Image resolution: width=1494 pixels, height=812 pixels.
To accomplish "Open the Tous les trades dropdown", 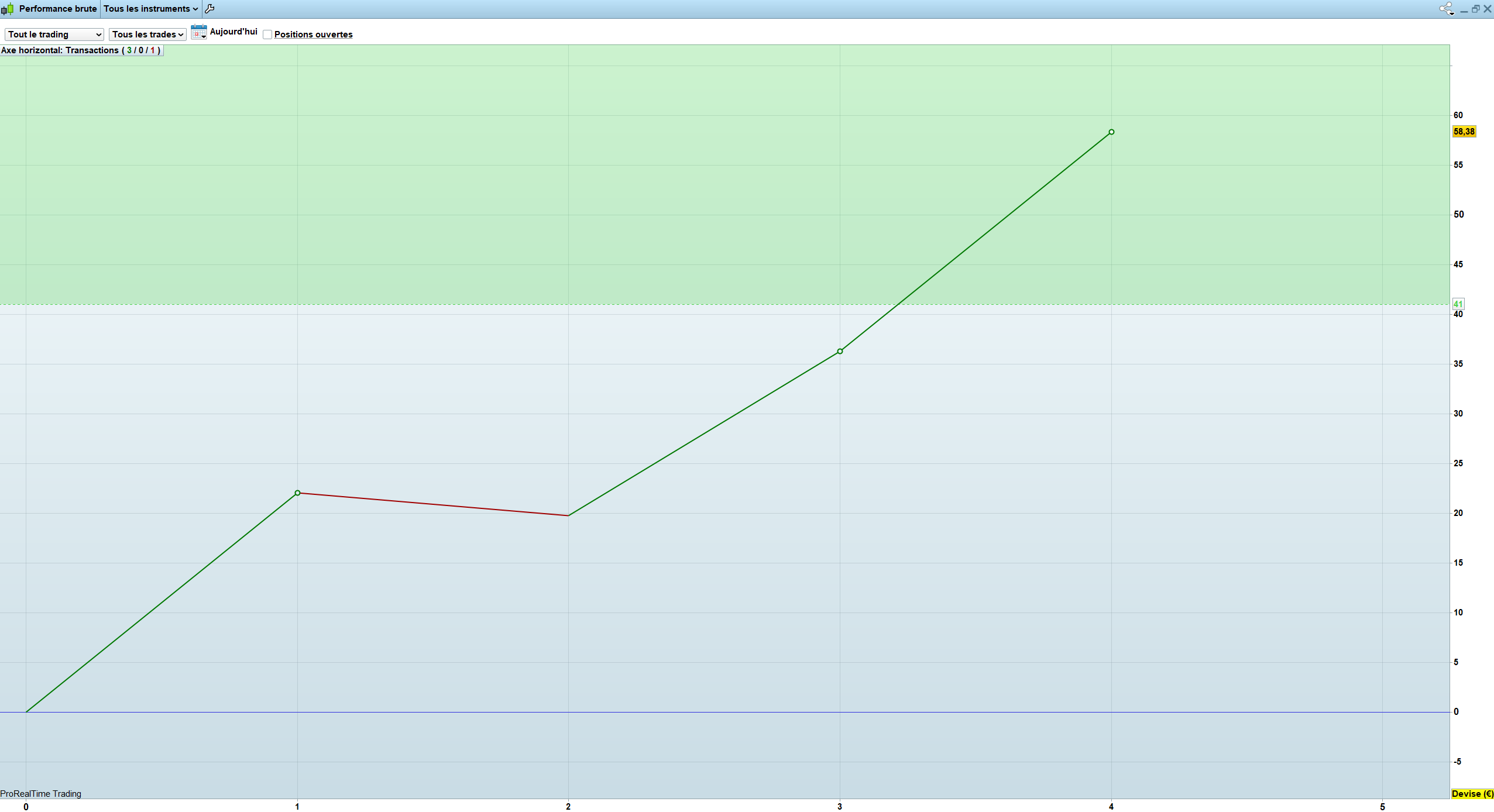I will pos(147,35).
